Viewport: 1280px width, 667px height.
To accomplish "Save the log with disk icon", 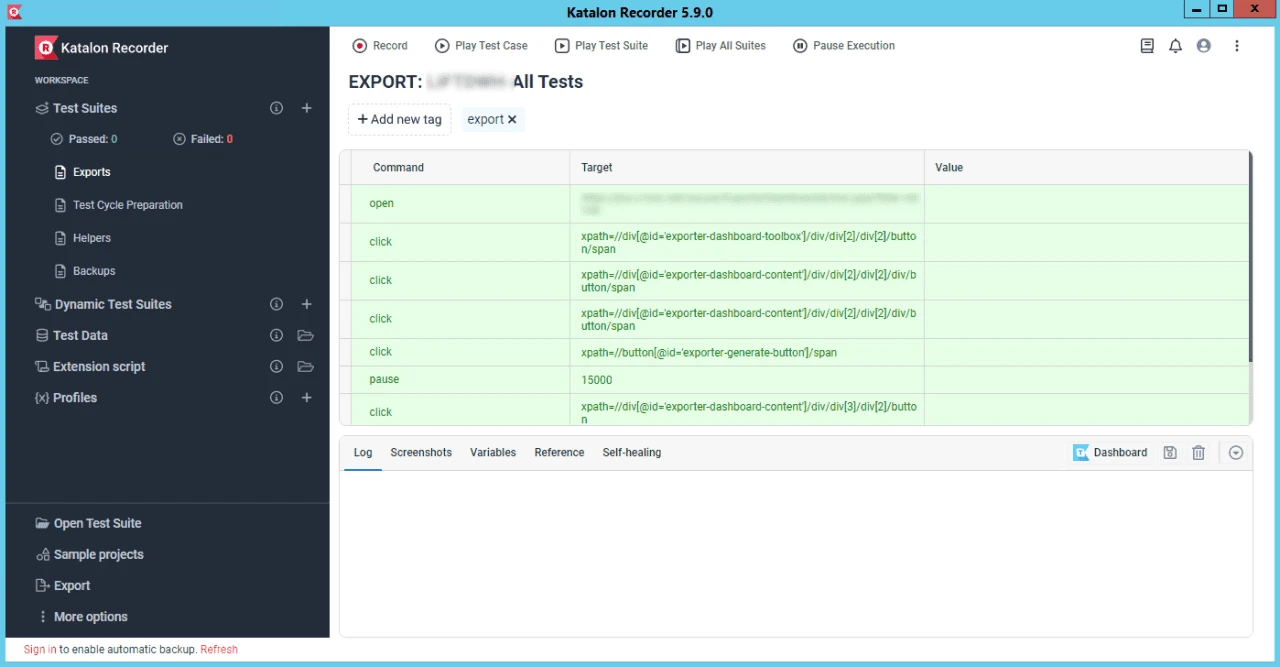I will pos(1170,453).
